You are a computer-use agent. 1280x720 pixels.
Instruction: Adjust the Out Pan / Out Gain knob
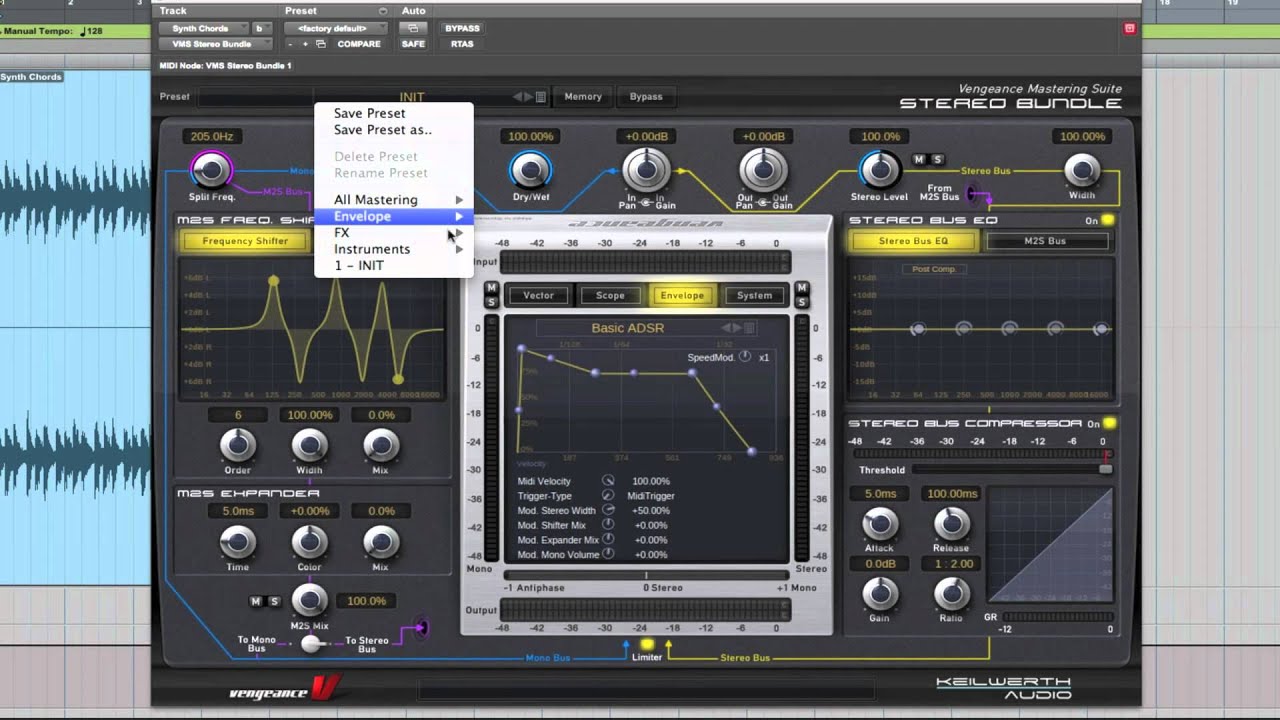[763, 170]
